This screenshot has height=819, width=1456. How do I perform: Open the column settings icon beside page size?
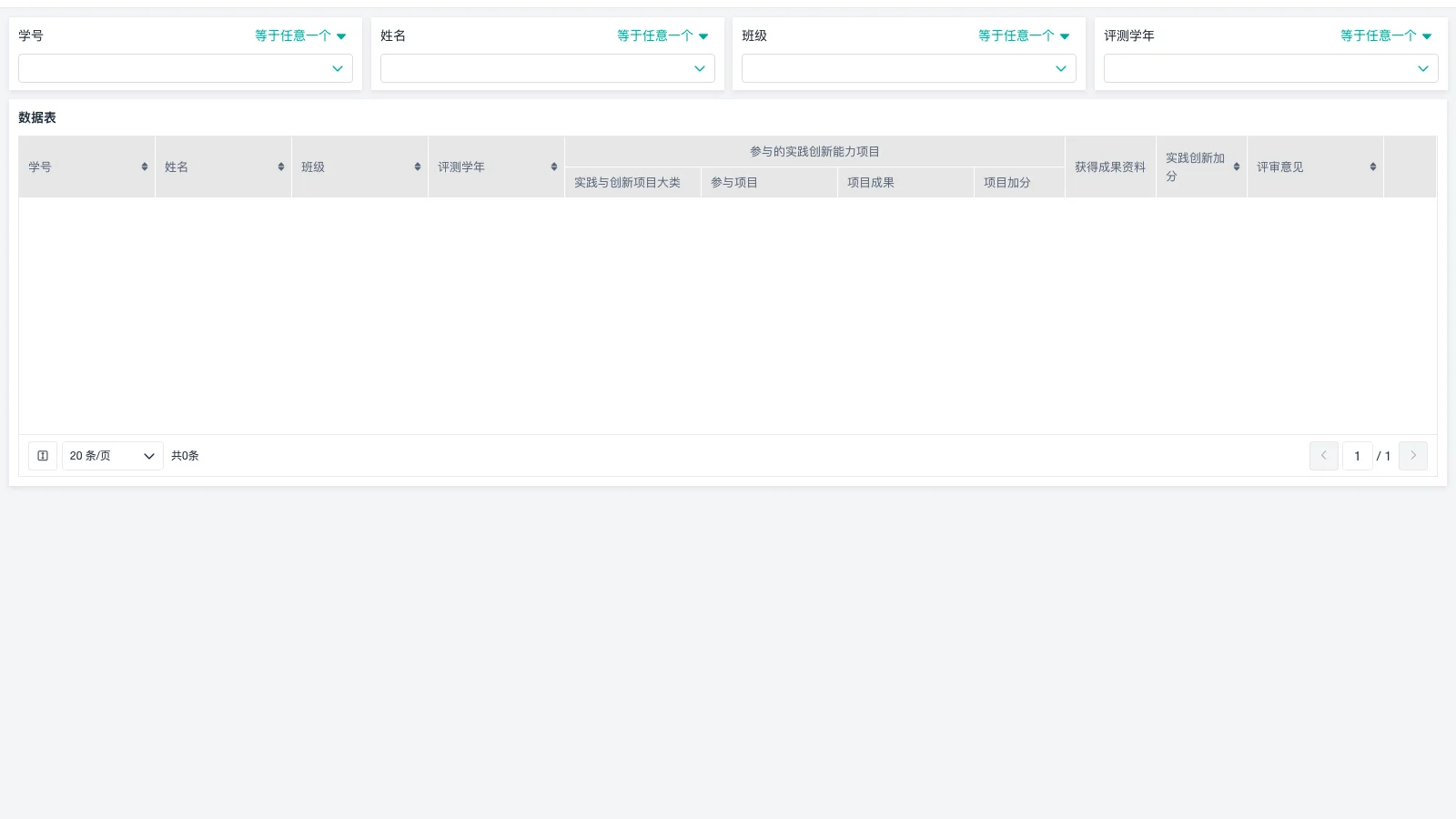[x=42, y=456]
